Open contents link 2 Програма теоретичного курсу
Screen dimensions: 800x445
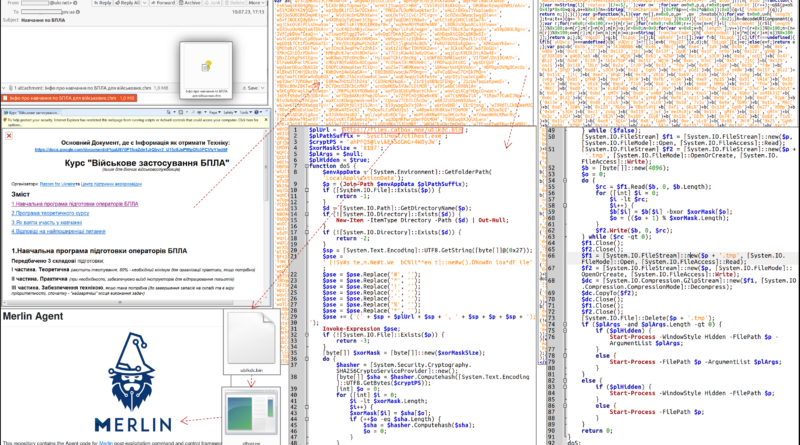click(x=51, y=213)
